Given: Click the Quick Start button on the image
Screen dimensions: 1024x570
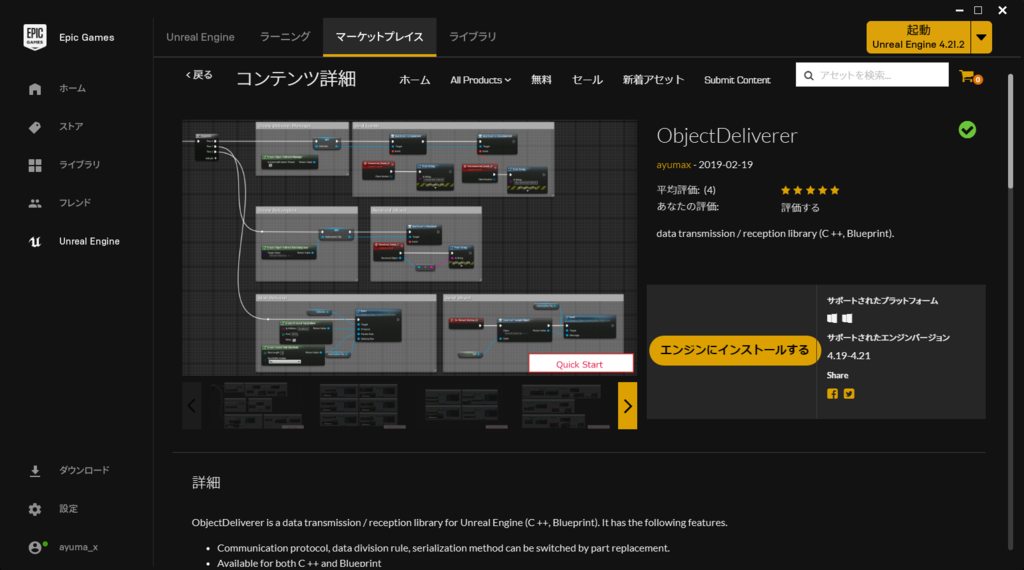Looking at the screenshot, I should pos(580,364).
